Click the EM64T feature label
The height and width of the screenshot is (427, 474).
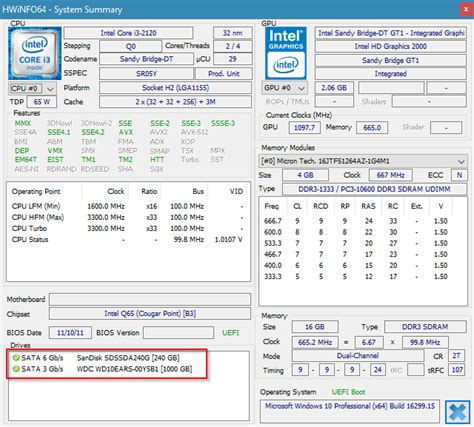(26, 160)
